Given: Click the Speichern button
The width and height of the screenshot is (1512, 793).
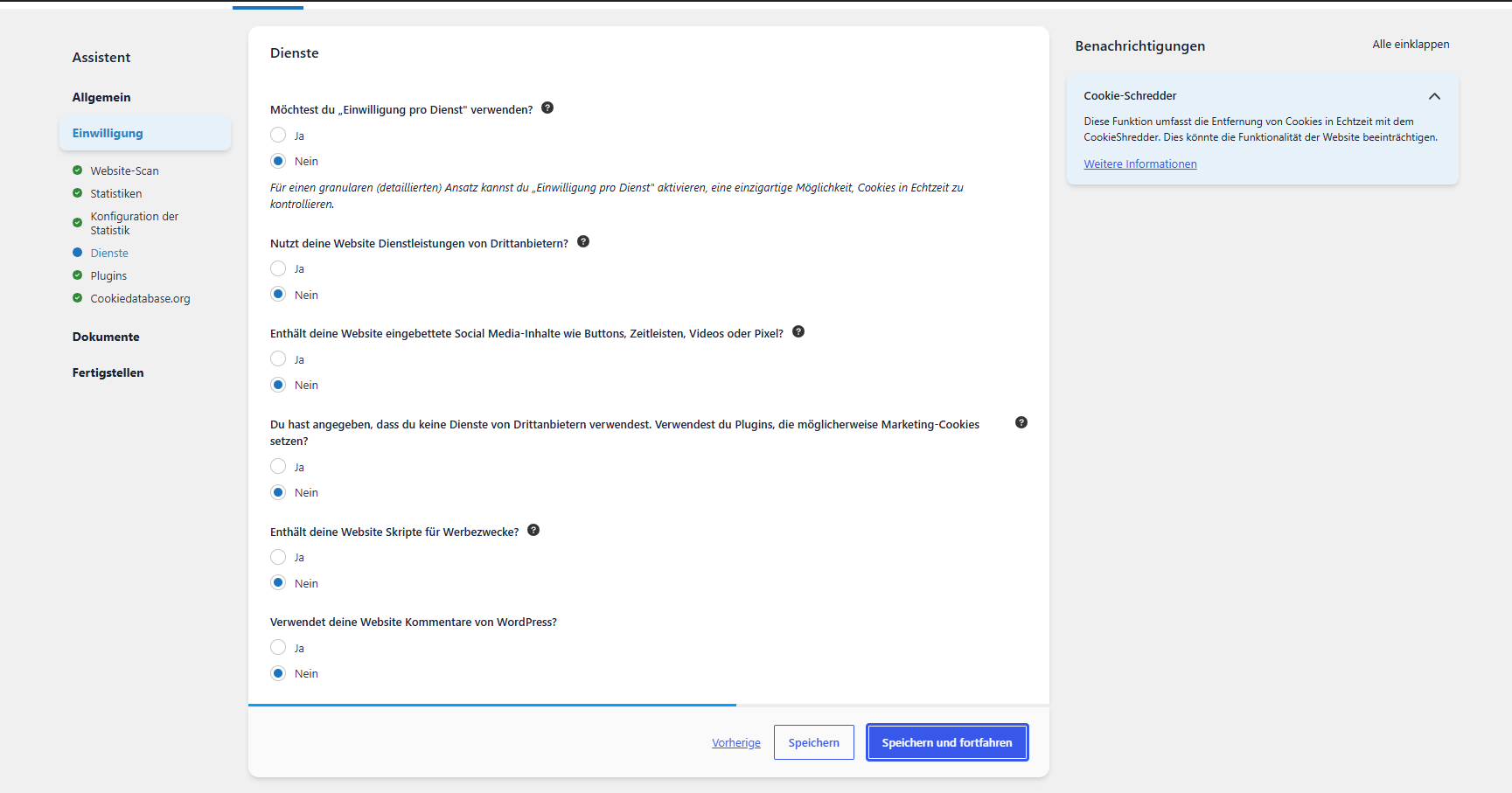Looking at the screenshot, I should (x=814, y=742).
